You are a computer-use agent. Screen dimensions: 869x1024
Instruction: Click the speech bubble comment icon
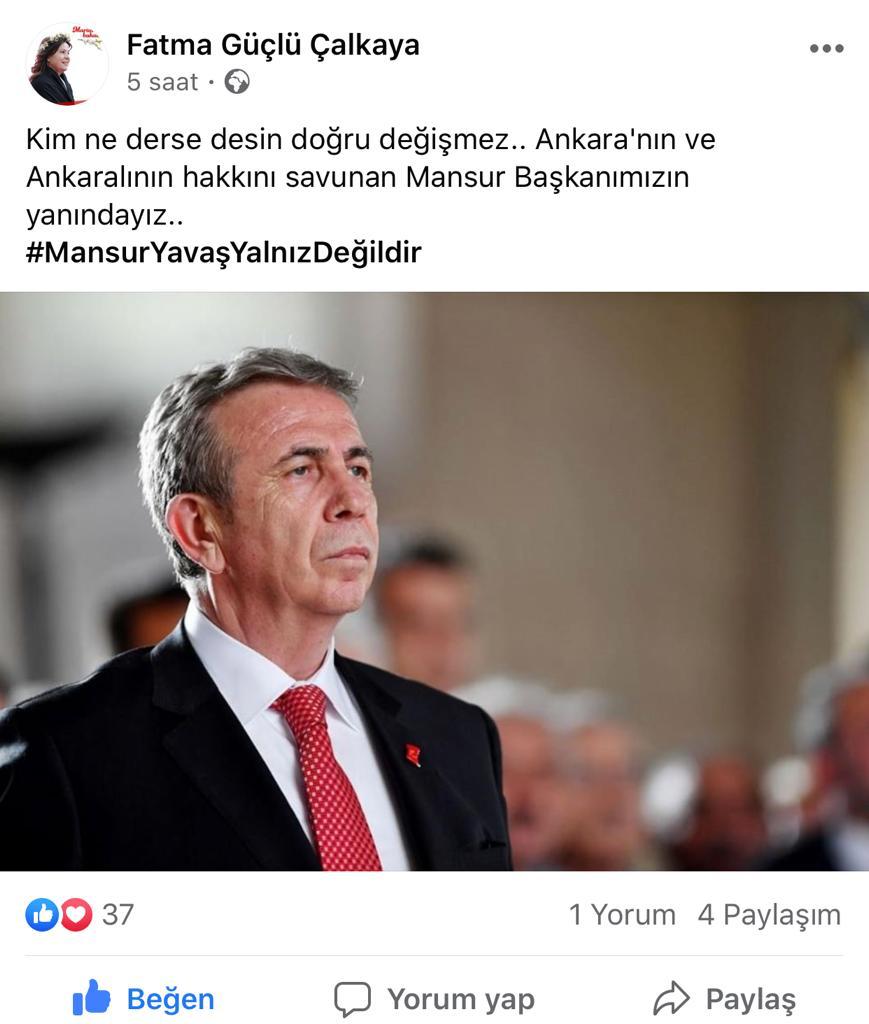[353, 999]
